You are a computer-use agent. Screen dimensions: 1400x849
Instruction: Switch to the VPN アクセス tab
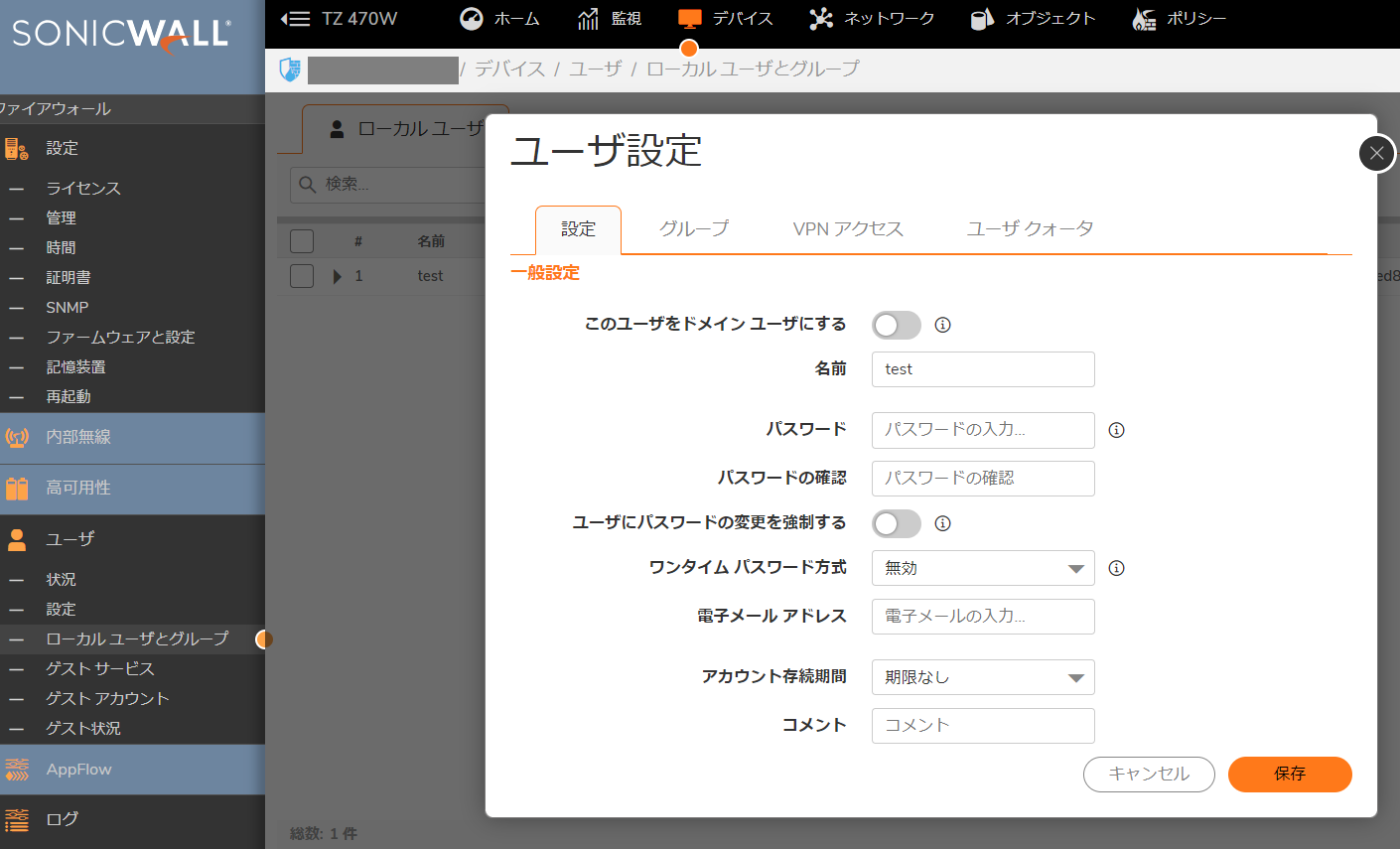coord(848,229)
